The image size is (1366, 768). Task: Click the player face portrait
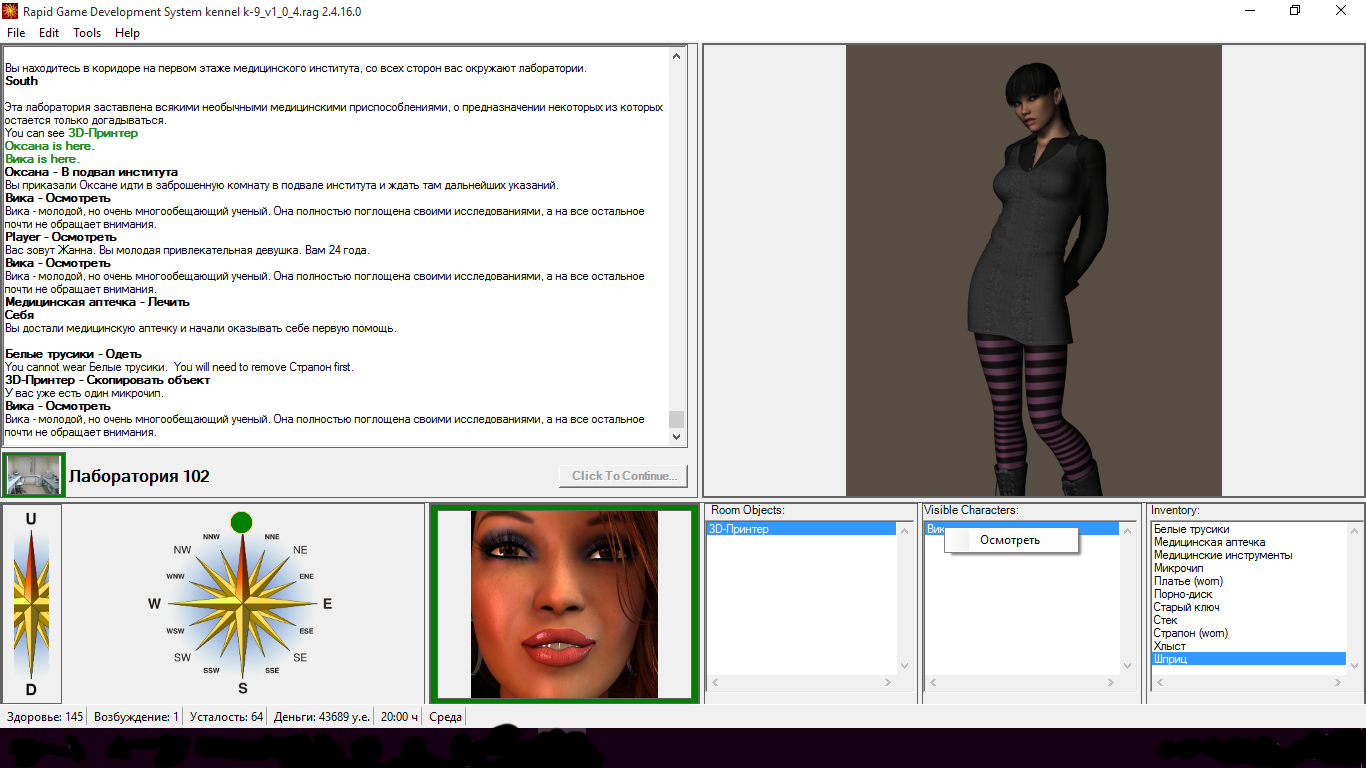pos(564,604)
